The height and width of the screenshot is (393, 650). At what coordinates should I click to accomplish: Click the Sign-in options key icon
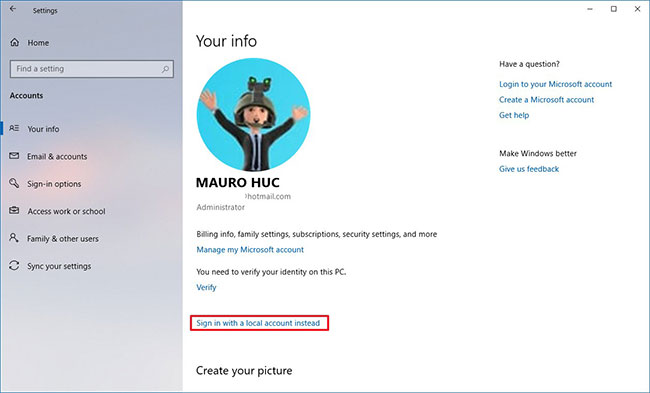point(14,183)
